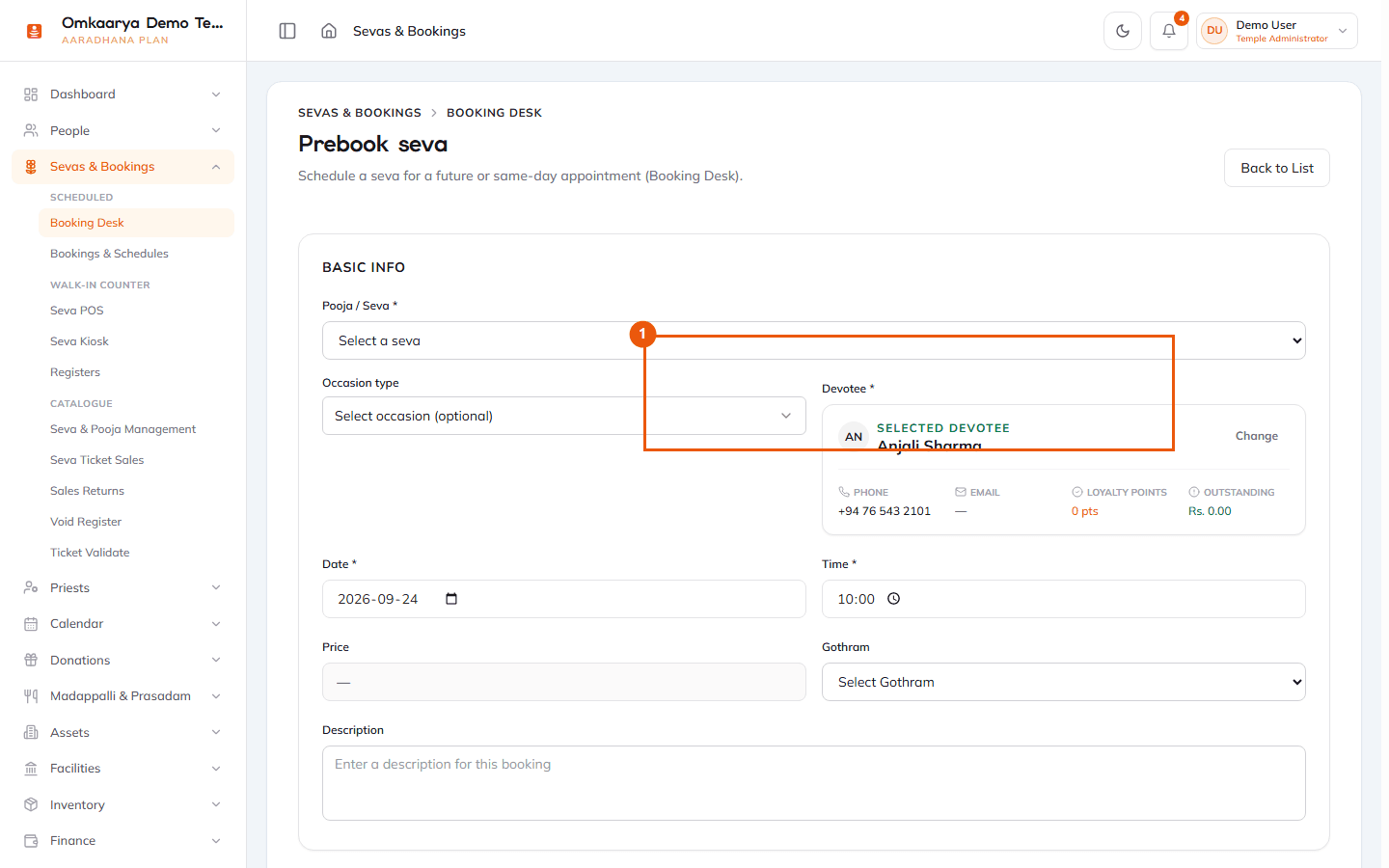Open the Select Gothram dropdown

coord(1064,682)
